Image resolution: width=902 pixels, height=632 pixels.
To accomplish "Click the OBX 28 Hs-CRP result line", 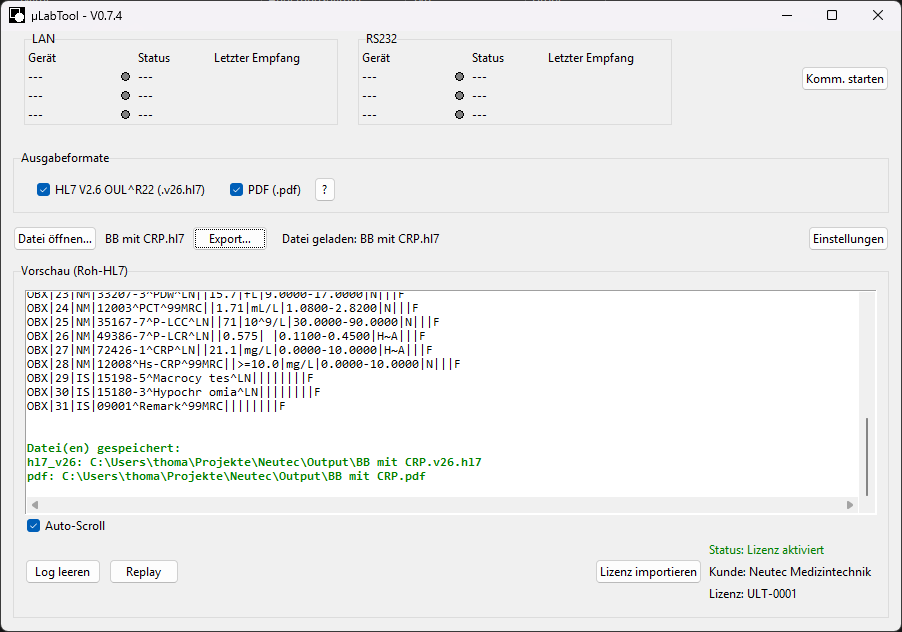I will click(243, 364).
